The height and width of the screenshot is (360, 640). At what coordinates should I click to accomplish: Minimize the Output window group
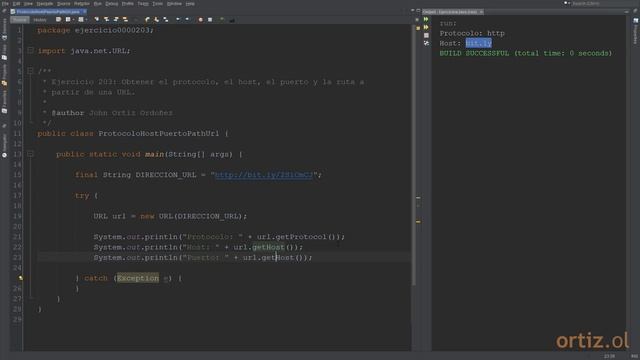click(627, 11)
